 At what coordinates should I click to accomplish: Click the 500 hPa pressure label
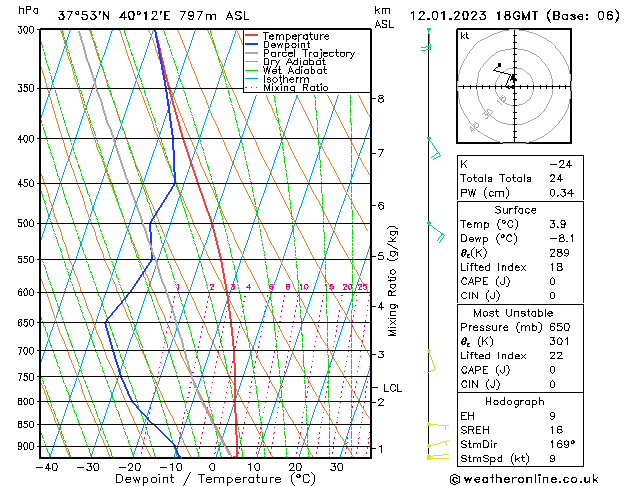[x=28, y=223]
